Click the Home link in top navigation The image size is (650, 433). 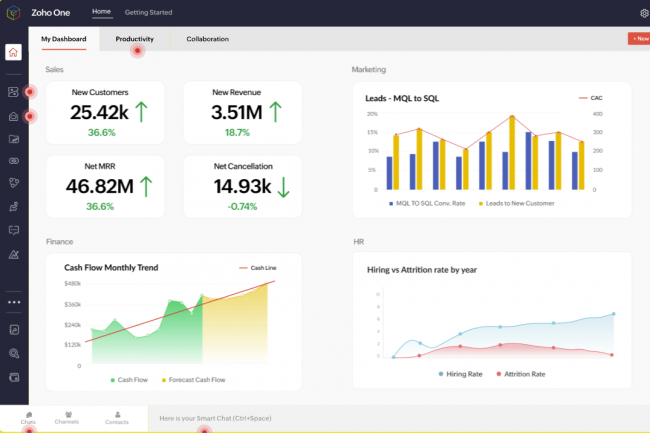101,13
